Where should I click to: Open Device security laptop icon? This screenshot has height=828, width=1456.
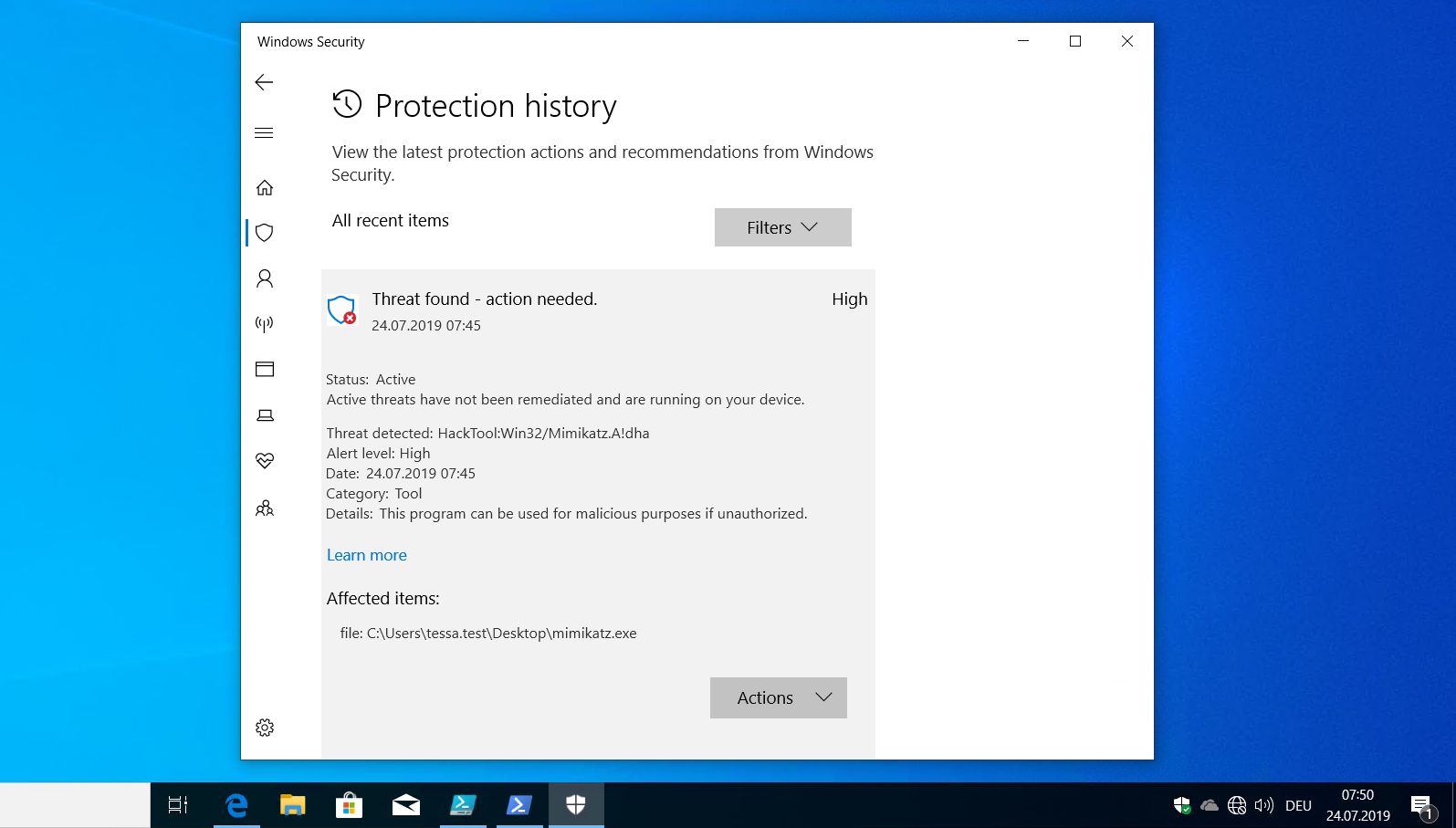tap(265, 415)
